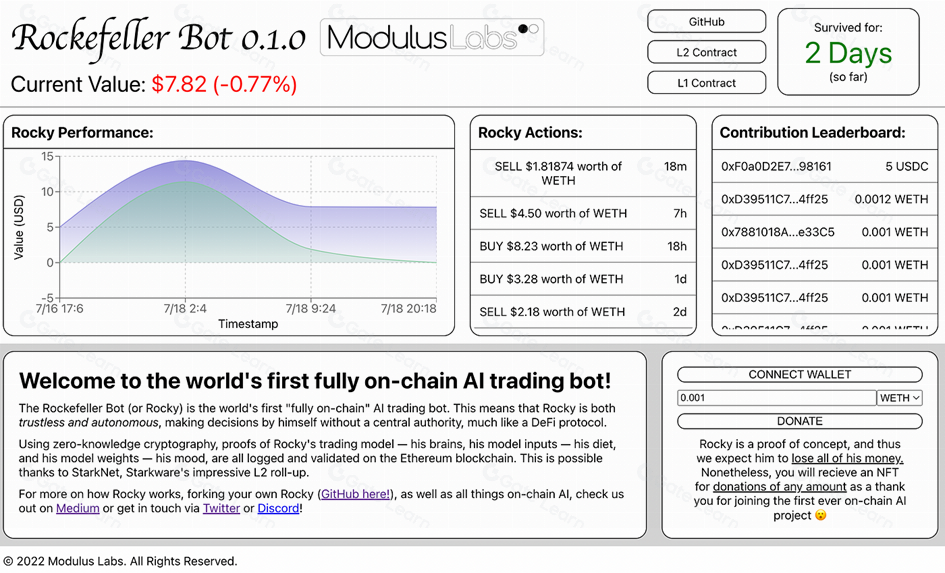Follow the 'GitHub here!' link
Screen dimensions: 945x573
click(x=357, y=494)
